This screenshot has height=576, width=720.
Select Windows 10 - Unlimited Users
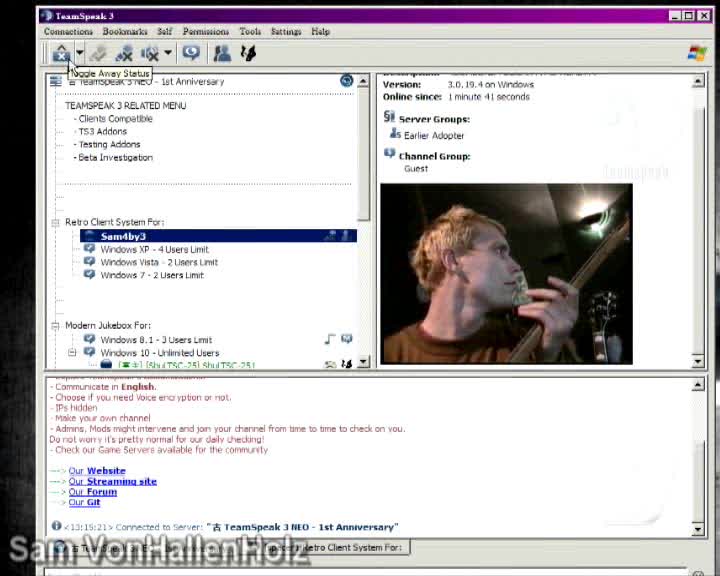click(x=160, y=353)
